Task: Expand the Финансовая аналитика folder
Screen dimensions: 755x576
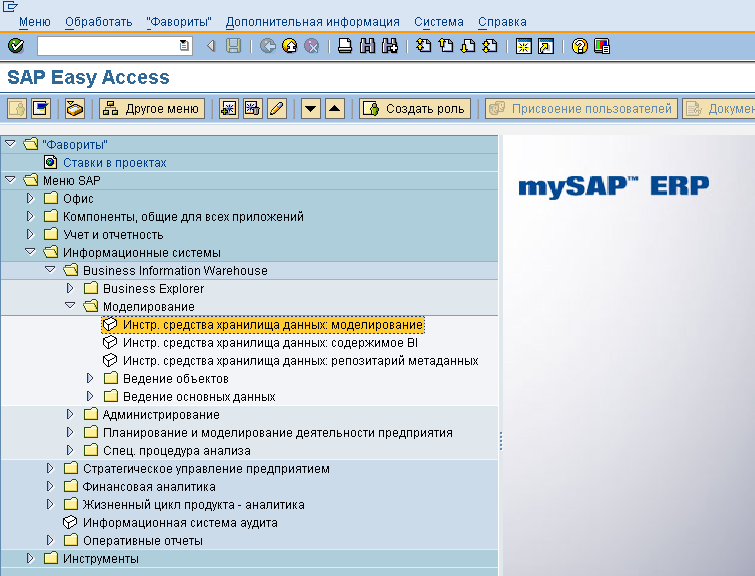Action: [50, 486]
